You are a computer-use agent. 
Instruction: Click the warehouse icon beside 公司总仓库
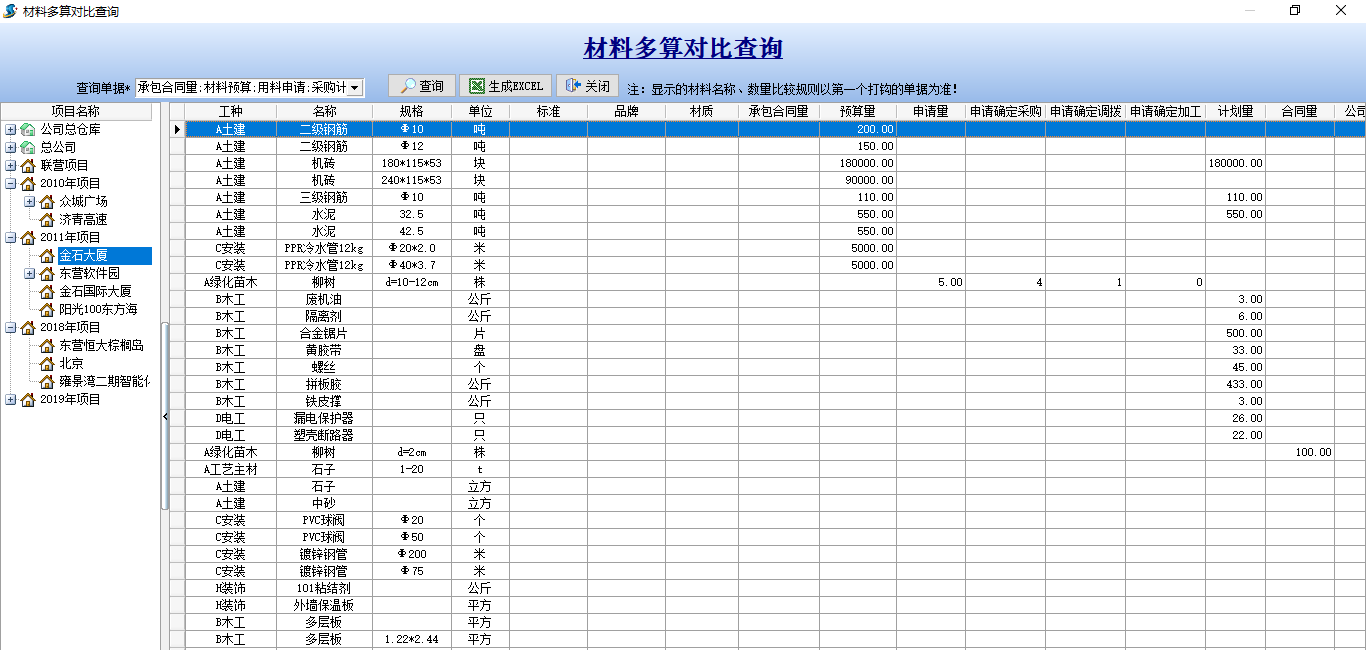(27, 130)
